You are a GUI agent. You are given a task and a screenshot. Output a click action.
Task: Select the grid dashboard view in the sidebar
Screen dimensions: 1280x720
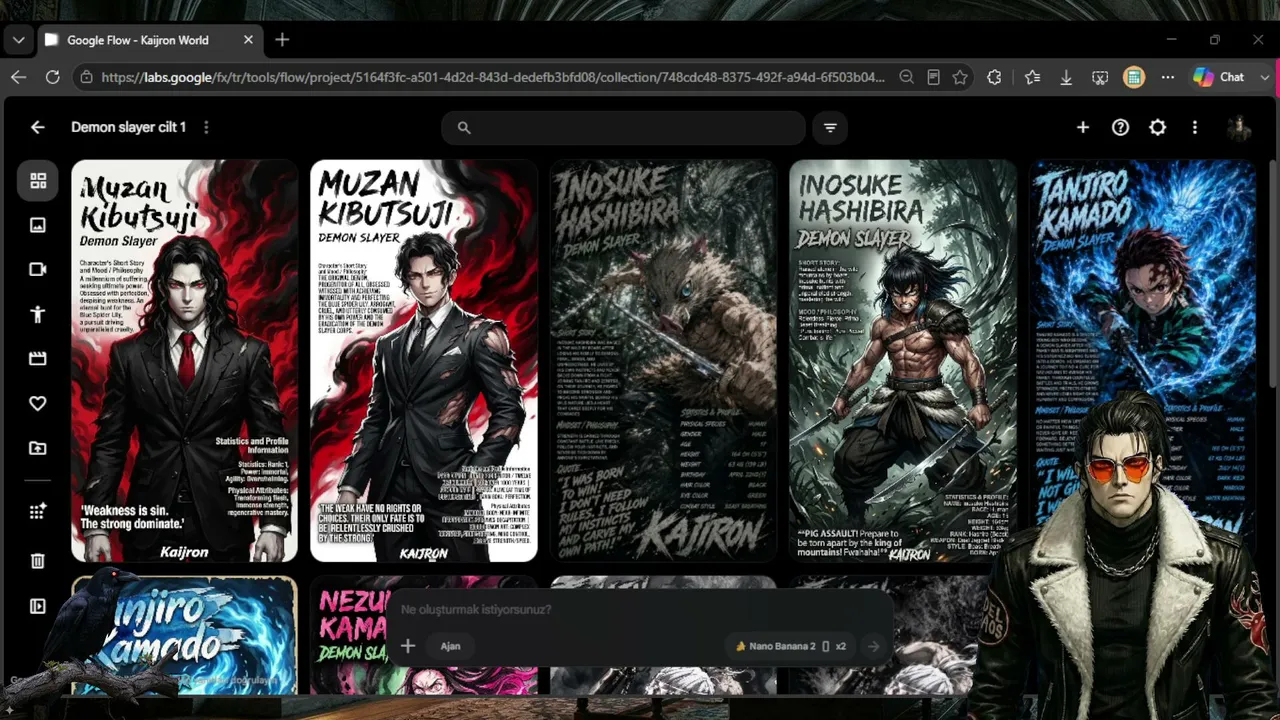tap(38, 181)
